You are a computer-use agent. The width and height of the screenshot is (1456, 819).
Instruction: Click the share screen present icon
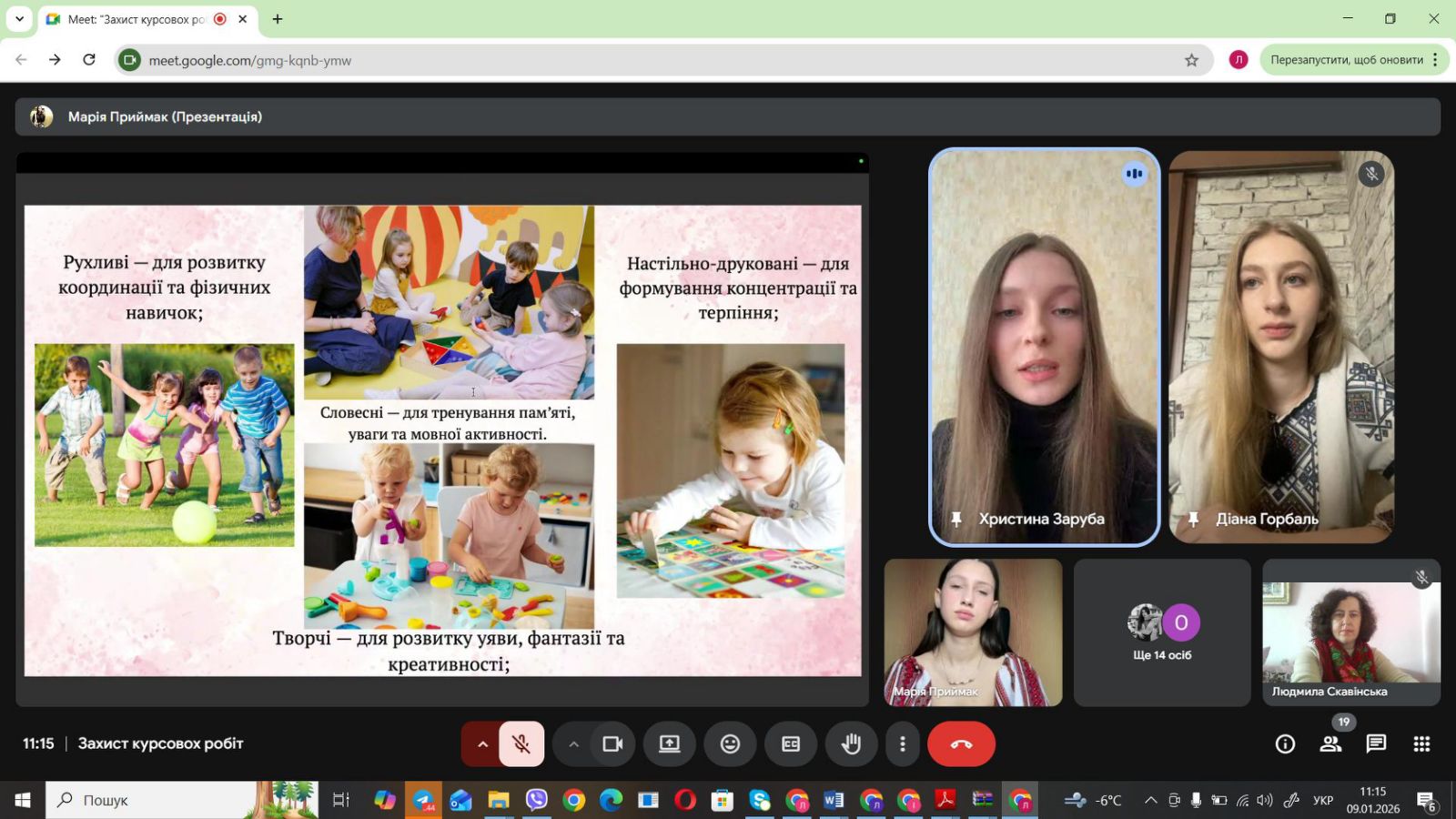tap(670, 744)
